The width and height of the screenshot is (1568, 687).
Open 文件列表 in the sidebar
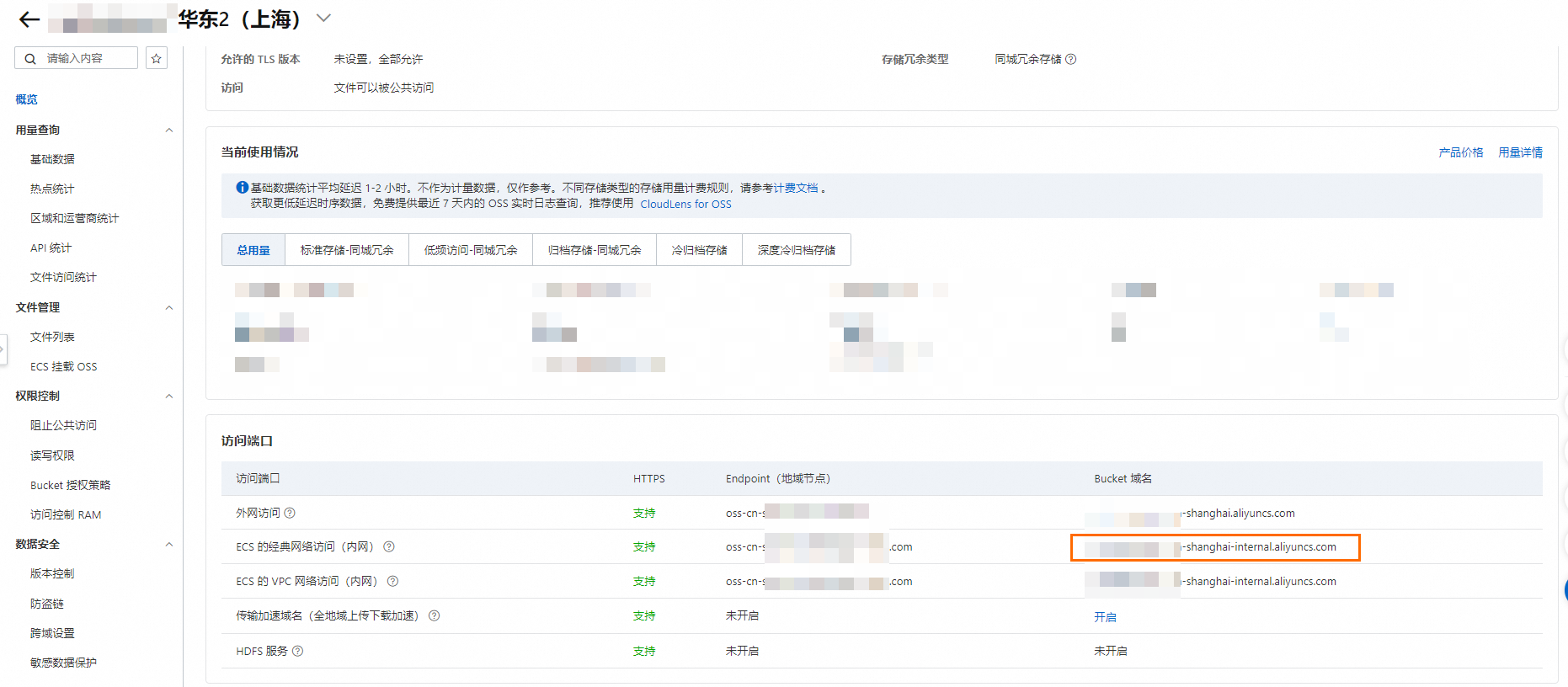52,337
